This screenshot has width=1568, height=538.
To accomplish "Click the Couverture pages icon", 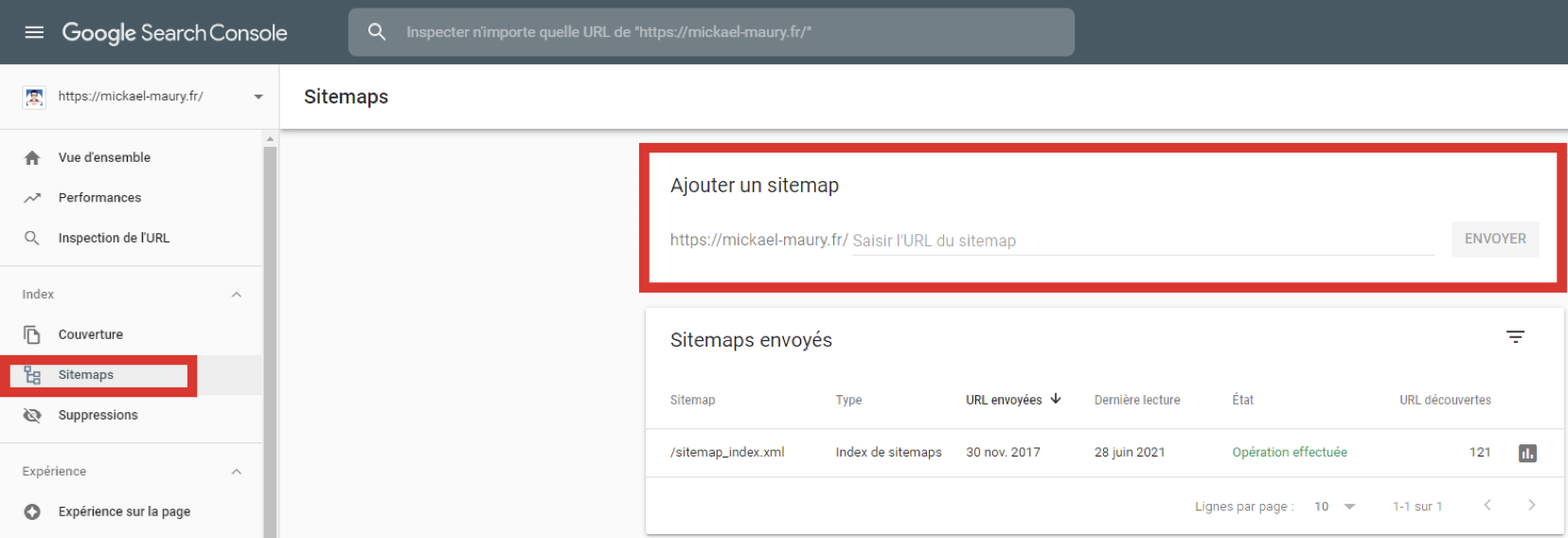I will 32,335.
